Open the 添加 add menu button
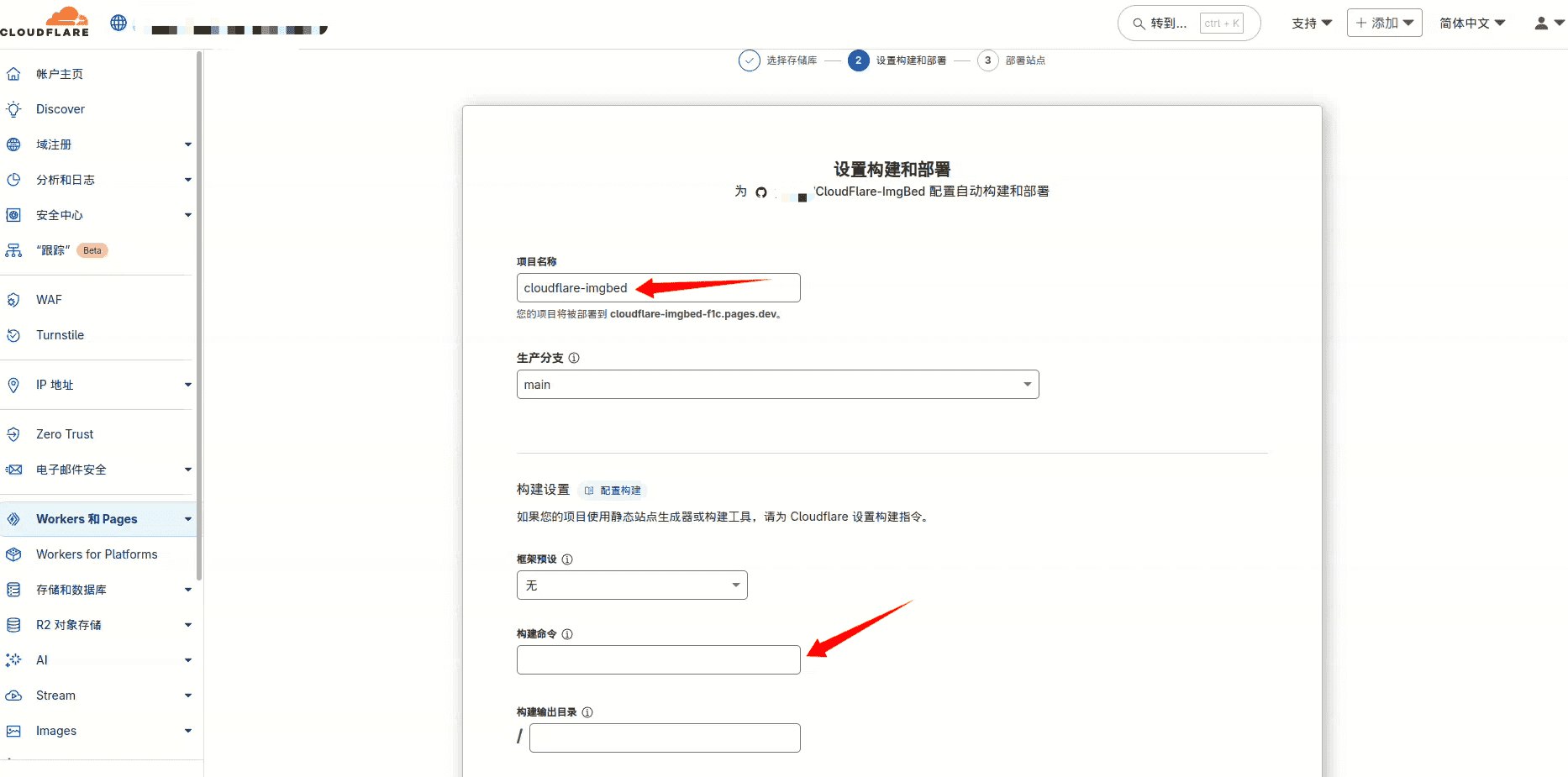The height and width of the screenshot is (777, 1568). 1384,24
